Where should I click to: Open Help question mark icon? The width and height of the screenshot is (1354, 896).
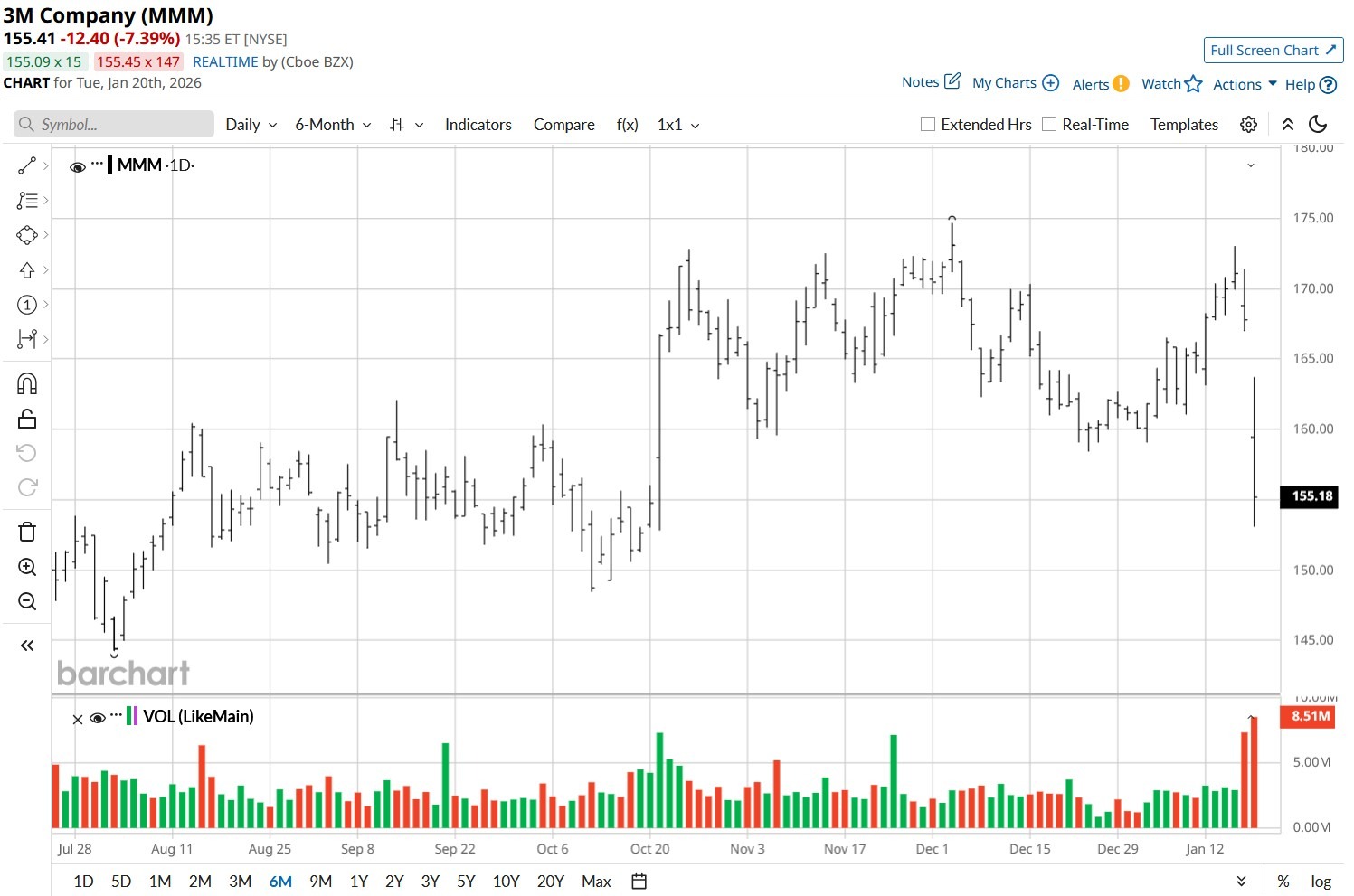[x=1328, y=84]
